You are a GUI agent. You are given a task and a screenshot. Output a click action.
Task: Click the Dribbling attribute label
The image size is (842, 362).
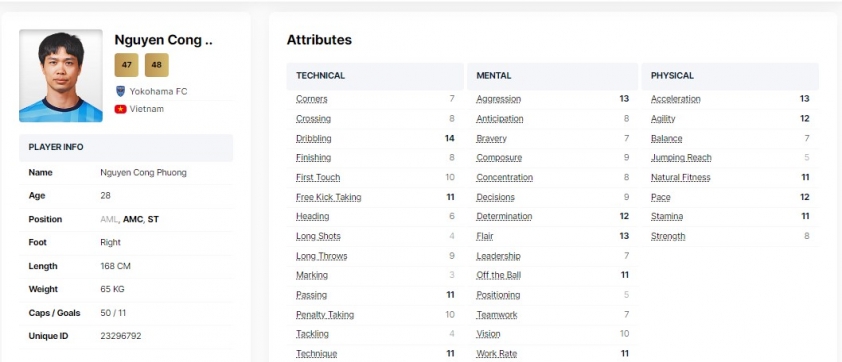[314, 139]
